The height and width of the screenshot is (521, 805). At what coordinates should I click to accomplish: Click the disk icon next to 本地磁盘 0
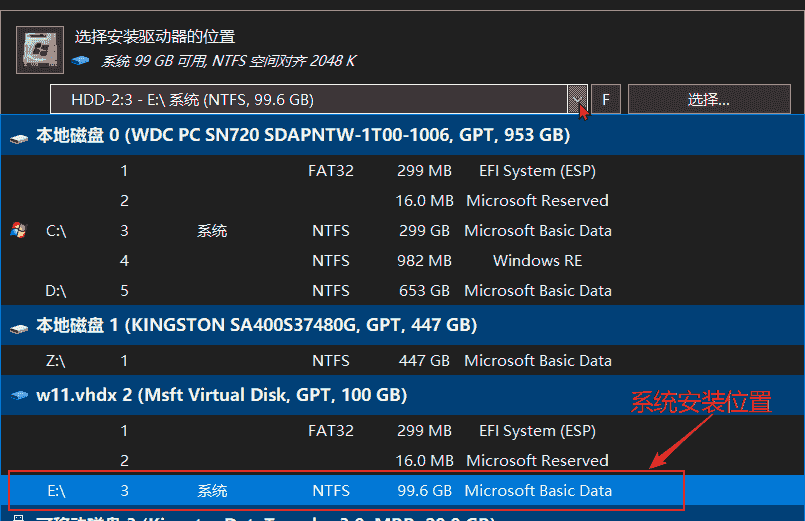pos(19,136)
